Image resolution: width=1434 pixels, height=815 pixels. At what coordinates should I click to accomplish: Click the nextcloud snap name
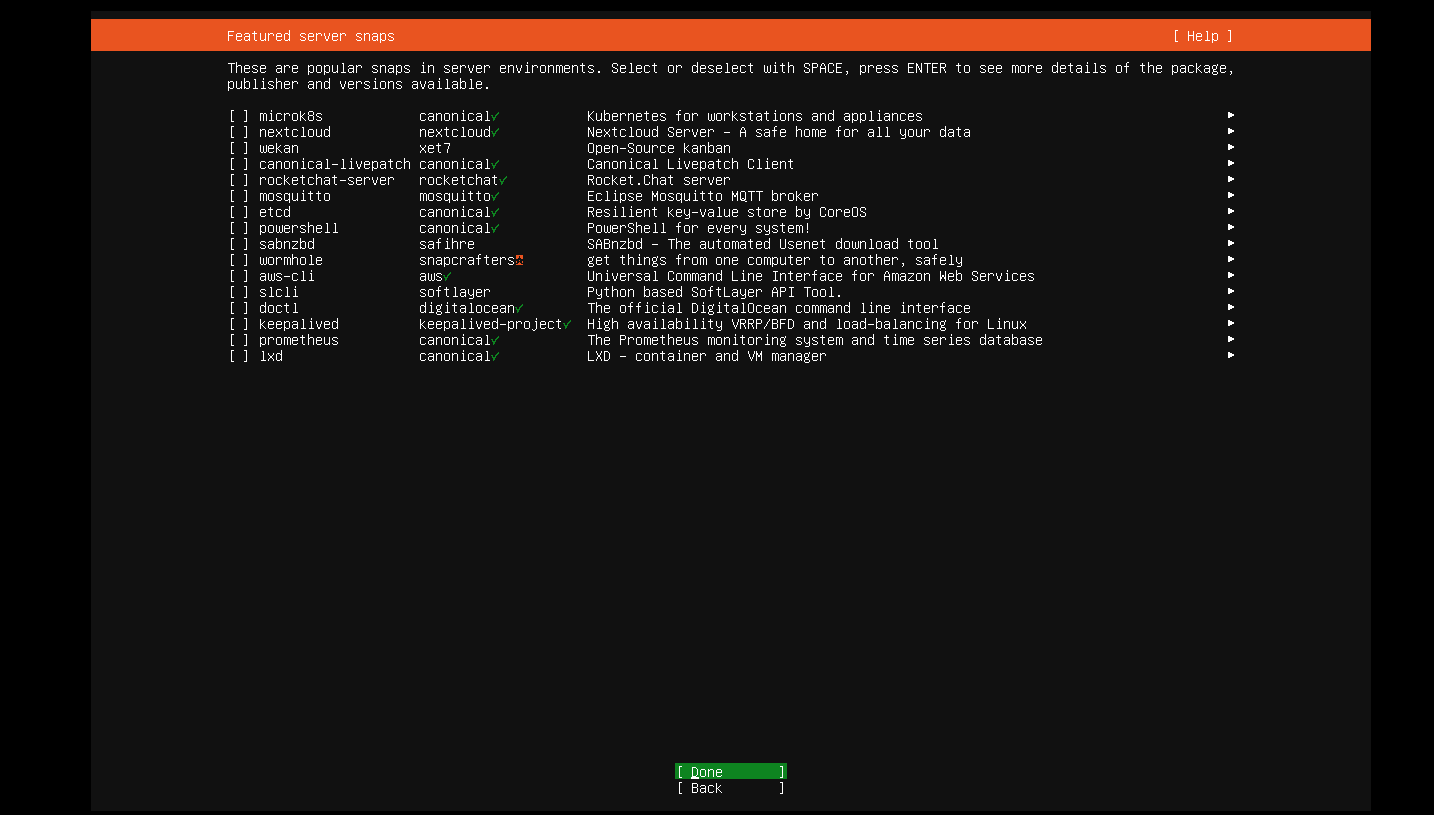click(295, 132)
